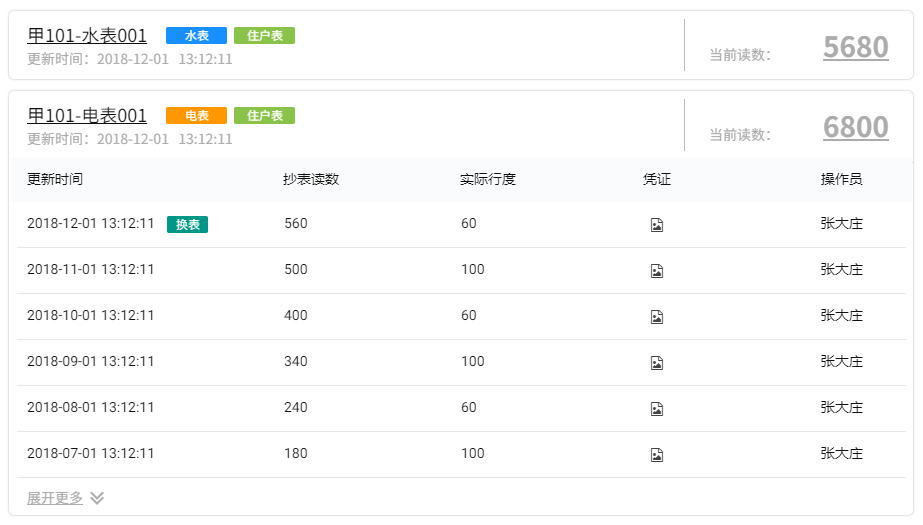View voucher image for 2018-09-01 record
Image resolution: width=923 pixels, height=525 pixels.
[x=657, y=363]
